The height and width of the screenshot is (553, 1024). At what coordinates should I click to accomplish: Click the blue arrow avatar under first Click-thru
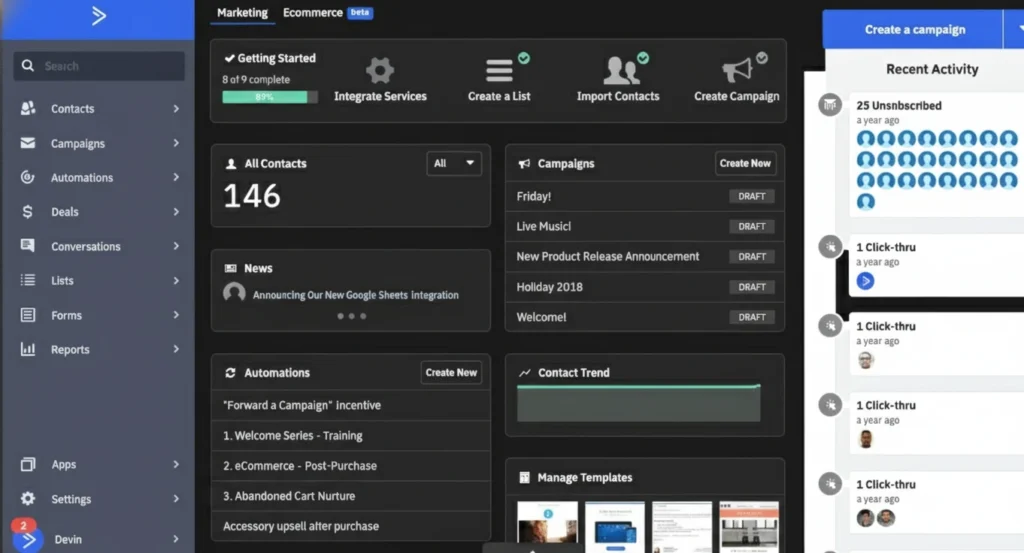click(x=865, y=281)
